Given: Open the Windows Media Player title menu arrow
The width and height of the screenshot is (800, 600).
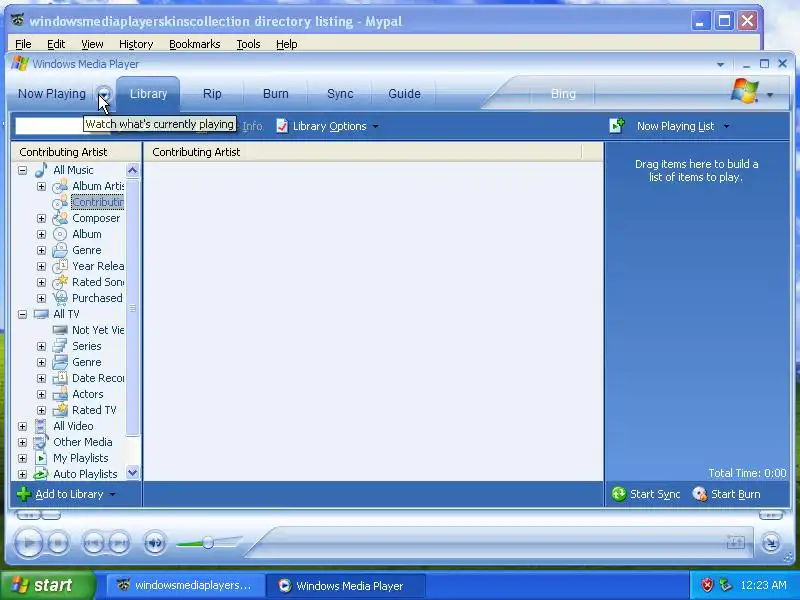Looking at the screenshot, I should tap(720, 64).
